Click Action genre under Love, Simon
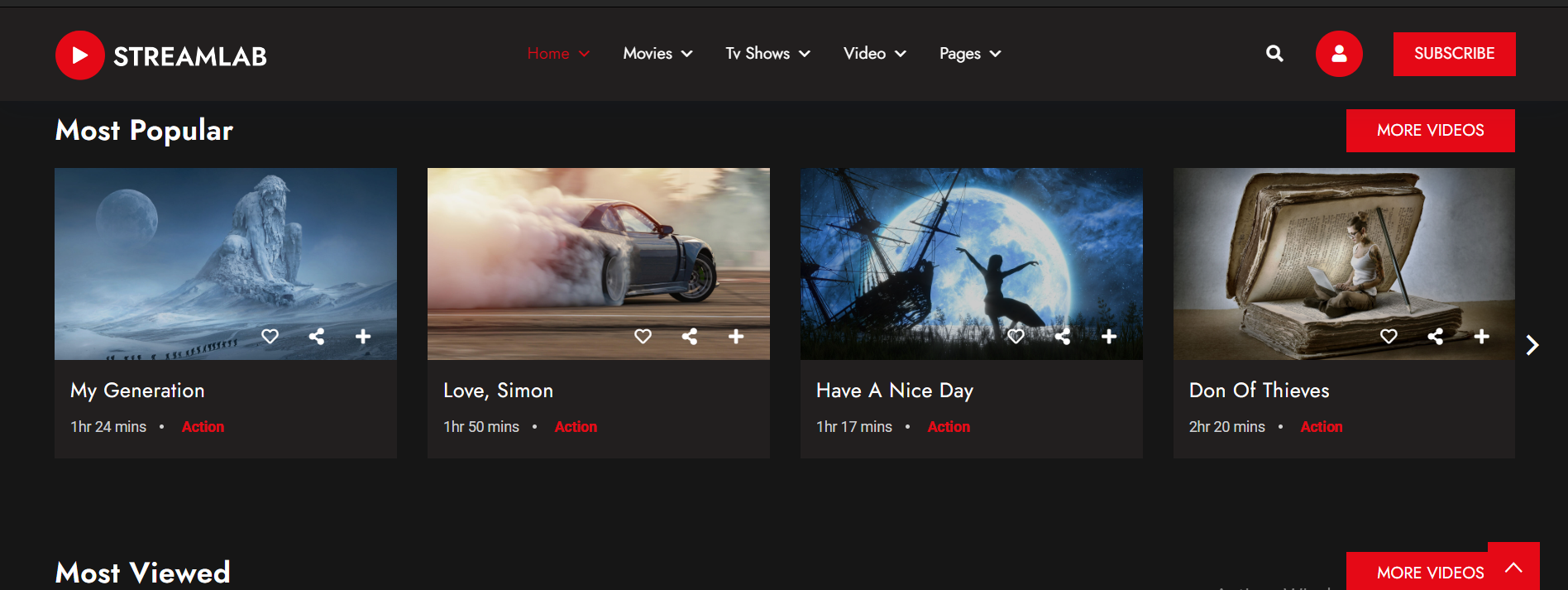This screenshot has height=590, width=1568. click(576, 427)
